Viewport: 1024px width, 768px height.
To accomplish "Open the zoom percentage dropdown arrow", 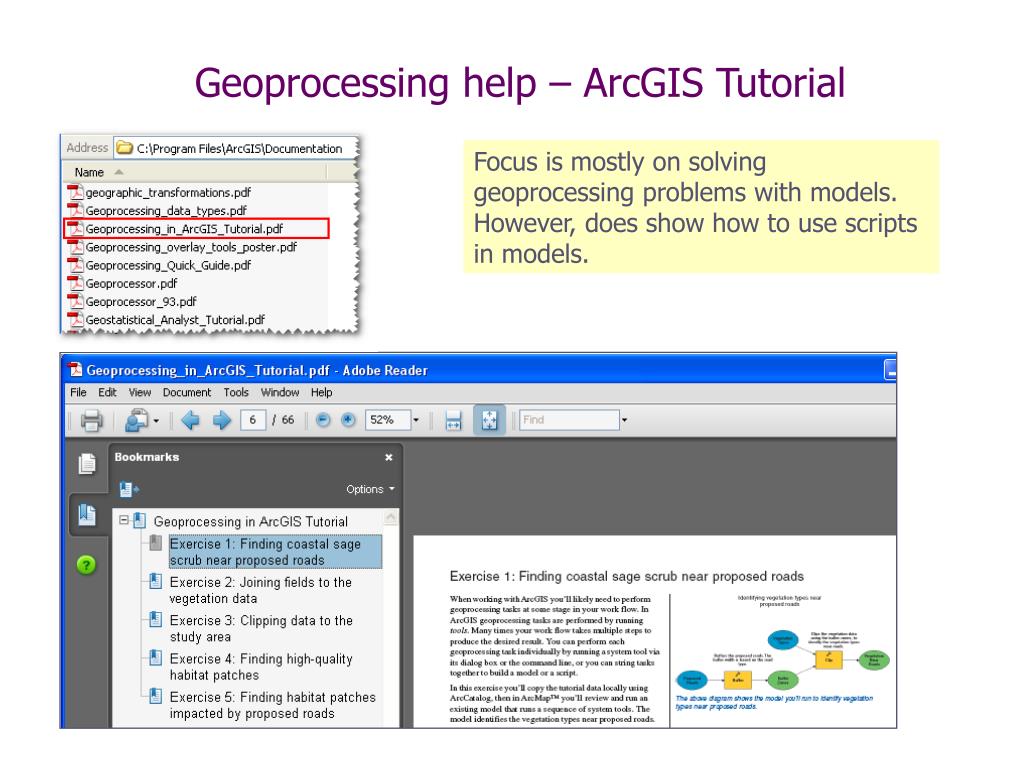I will pyautogui.click(x=416, y=420).
